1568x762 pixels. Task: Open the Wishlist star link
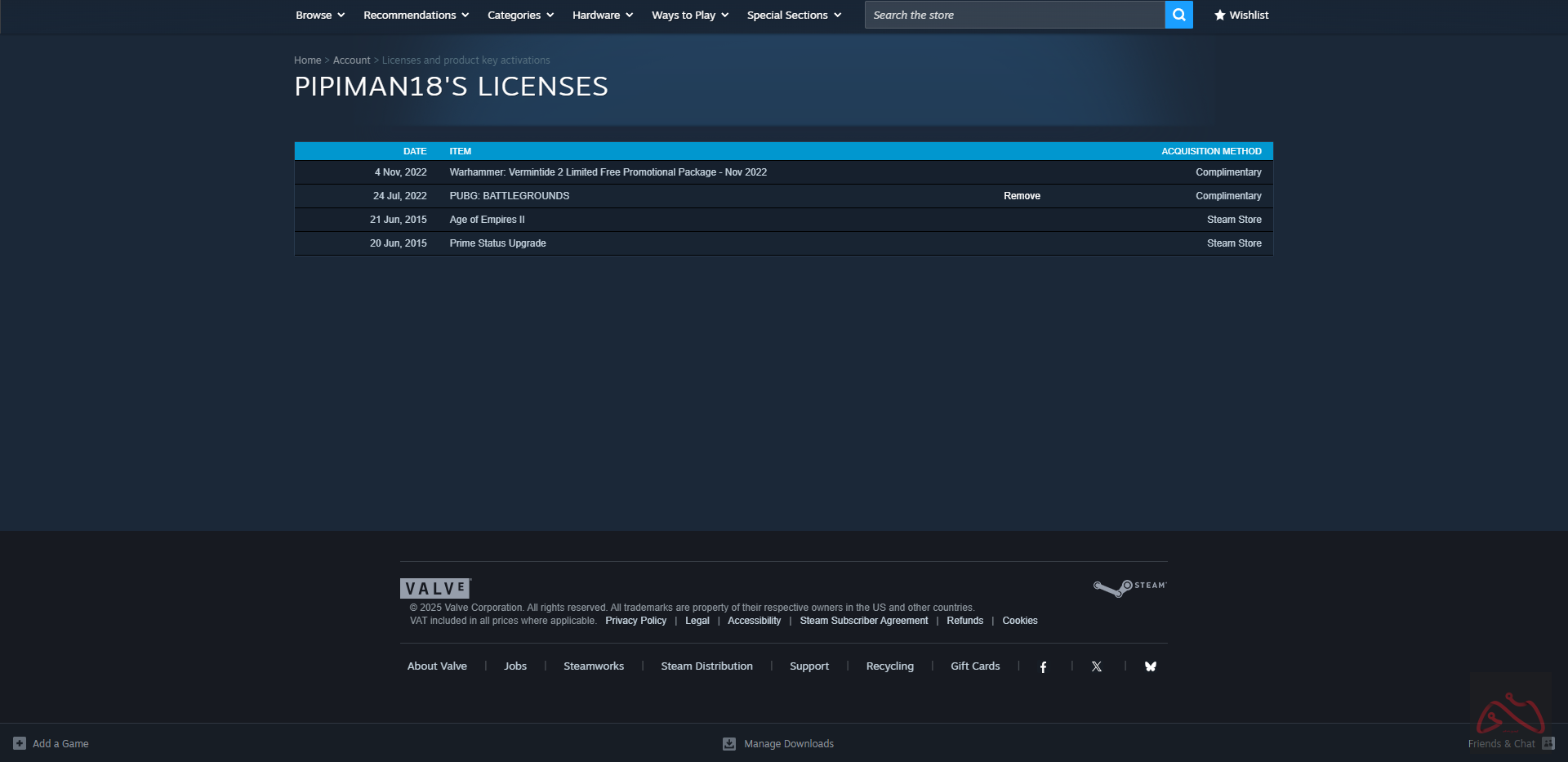(1241, 15)
